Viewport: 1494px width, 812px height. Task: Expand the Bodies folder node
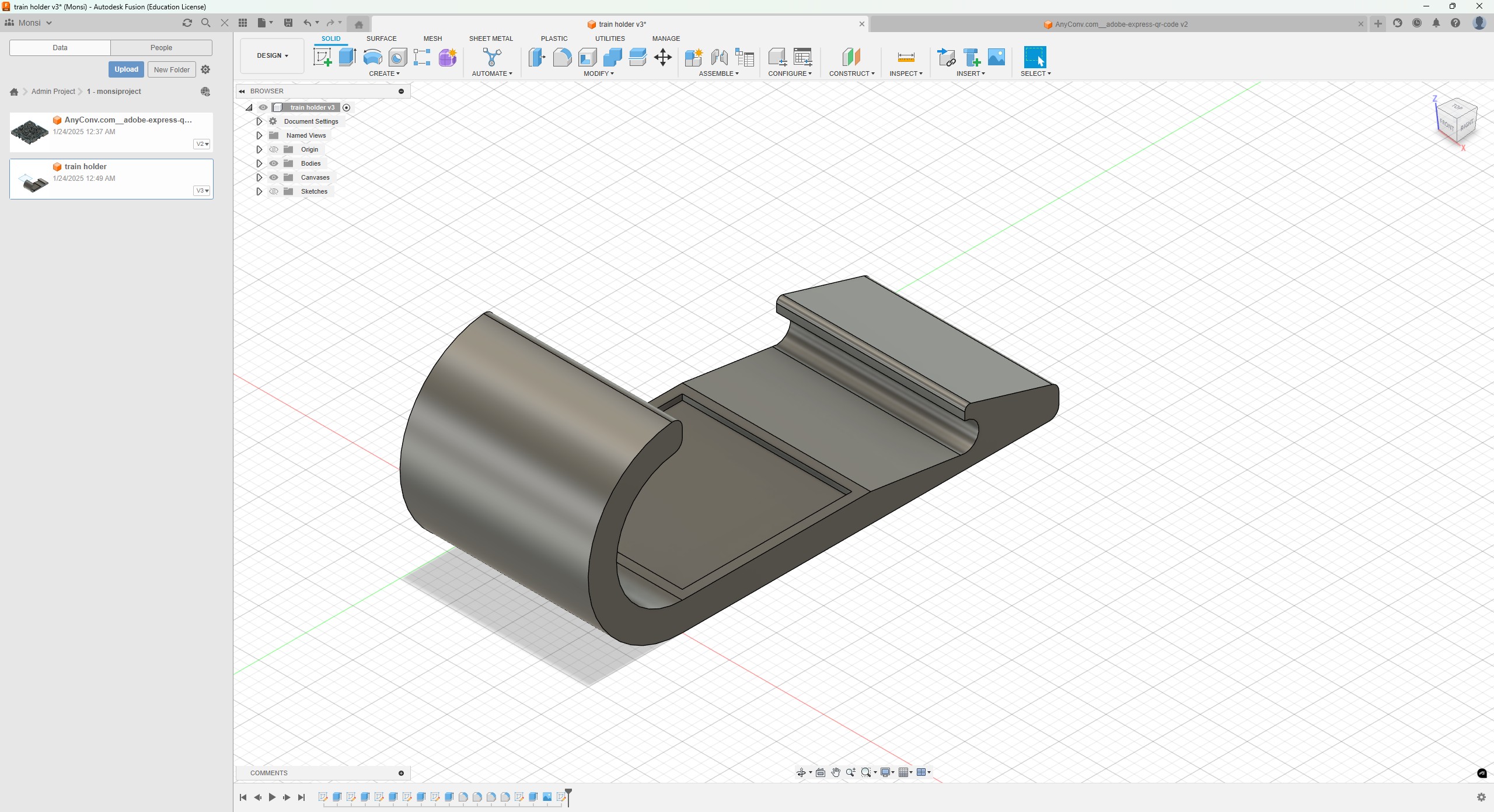point(259,163)
